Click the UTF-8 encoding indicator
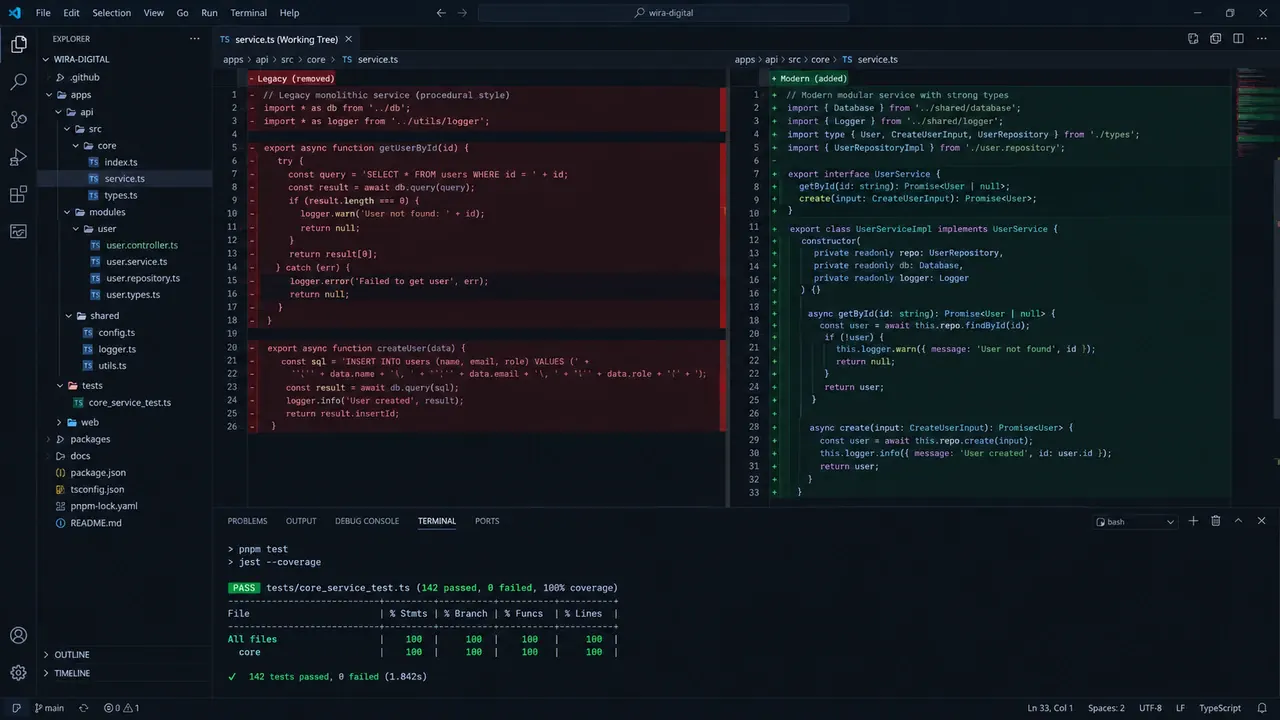Image resolution: width=1280 pixels, height=720 pixels. click(x=1150, y=708)
